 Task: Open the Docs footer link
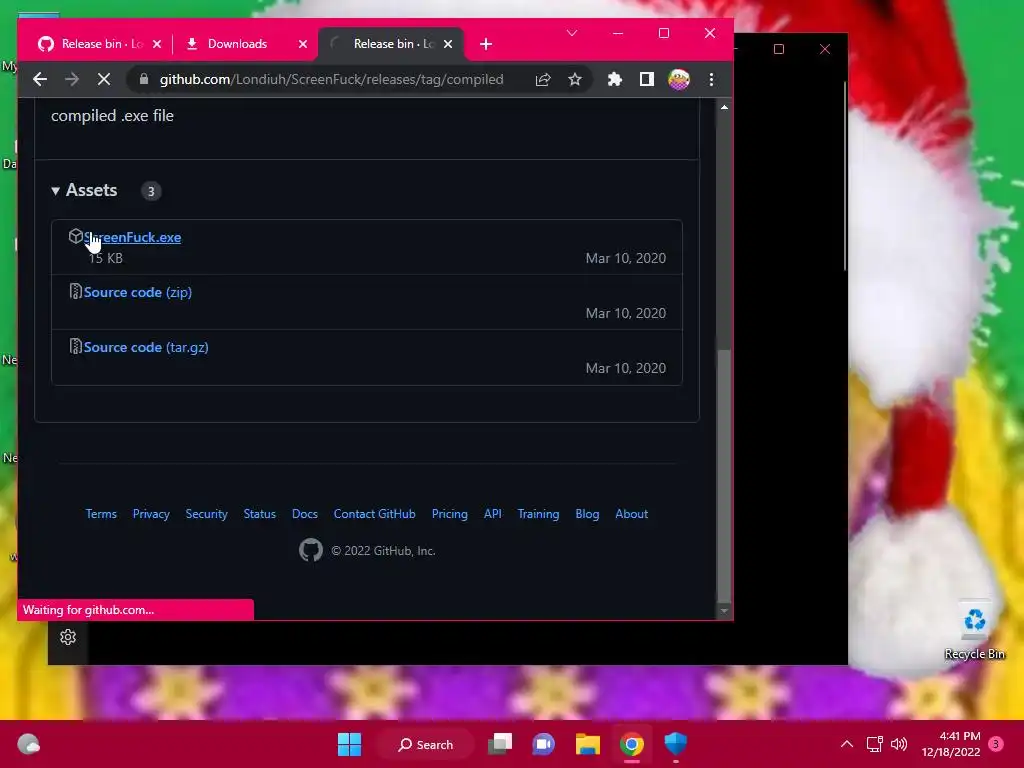pos(305,514)
